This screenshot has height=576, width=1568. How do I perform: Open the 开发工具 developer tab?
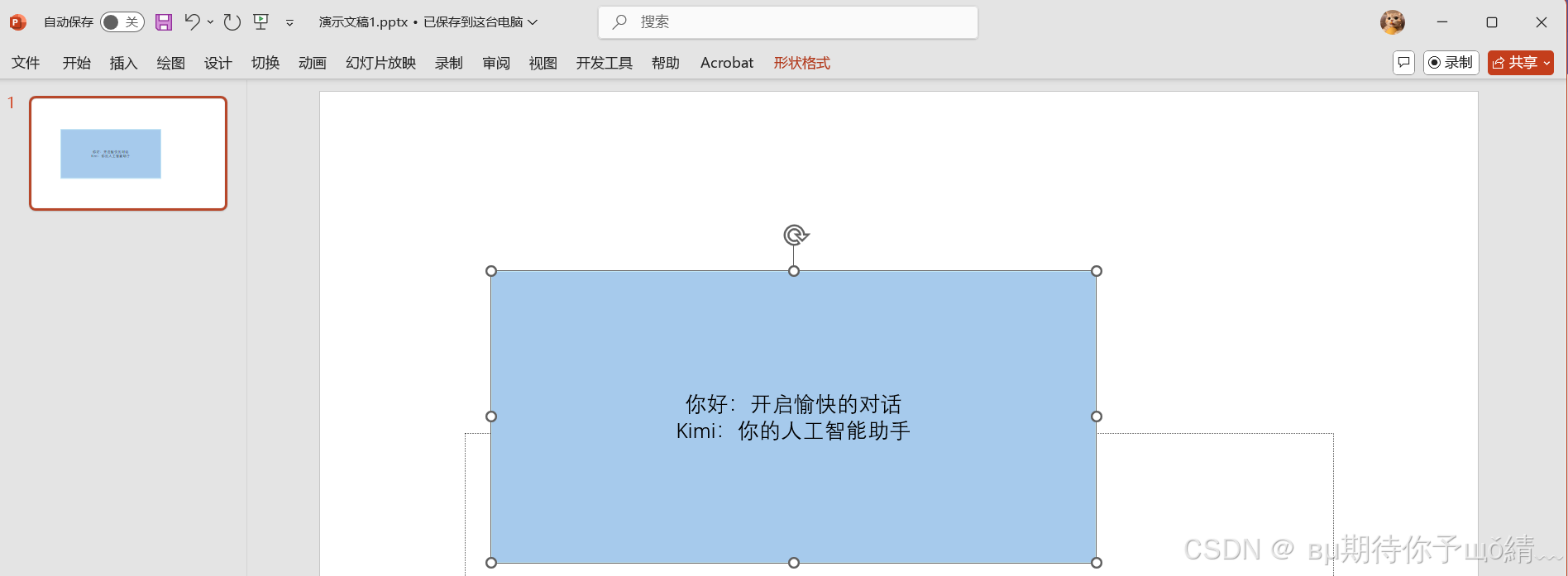[x=605, y=63]
